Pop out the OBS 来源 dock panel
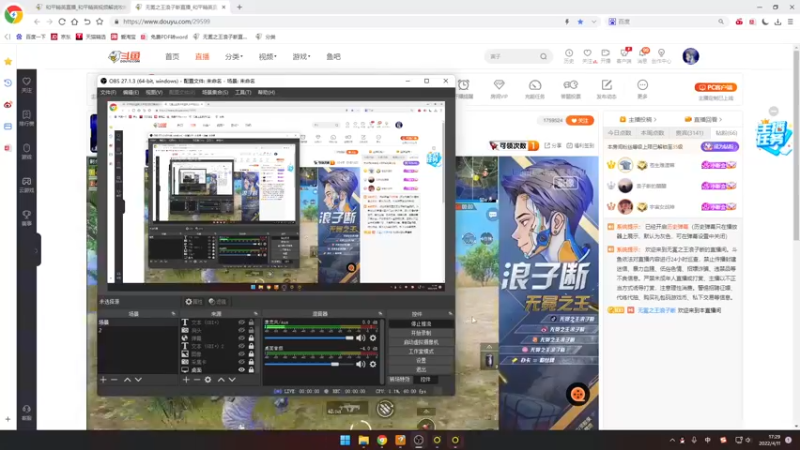The image size is (800, 450). 256,314
